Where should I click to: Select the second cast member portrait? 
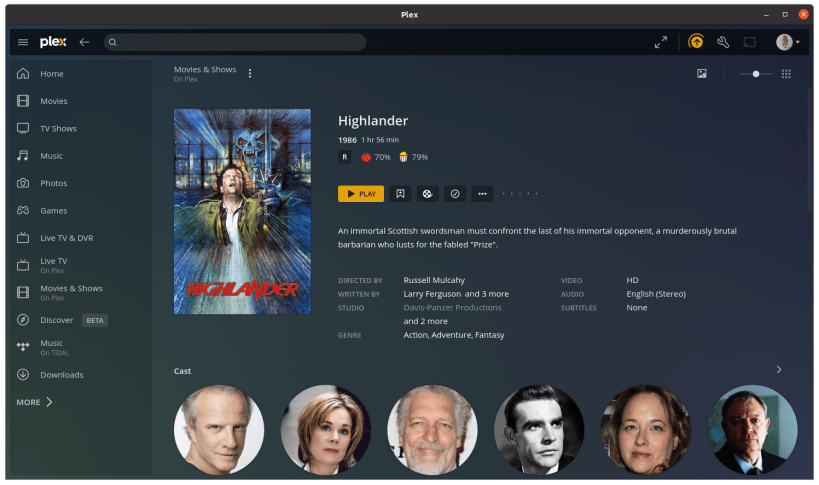click(x=325, y=430)
